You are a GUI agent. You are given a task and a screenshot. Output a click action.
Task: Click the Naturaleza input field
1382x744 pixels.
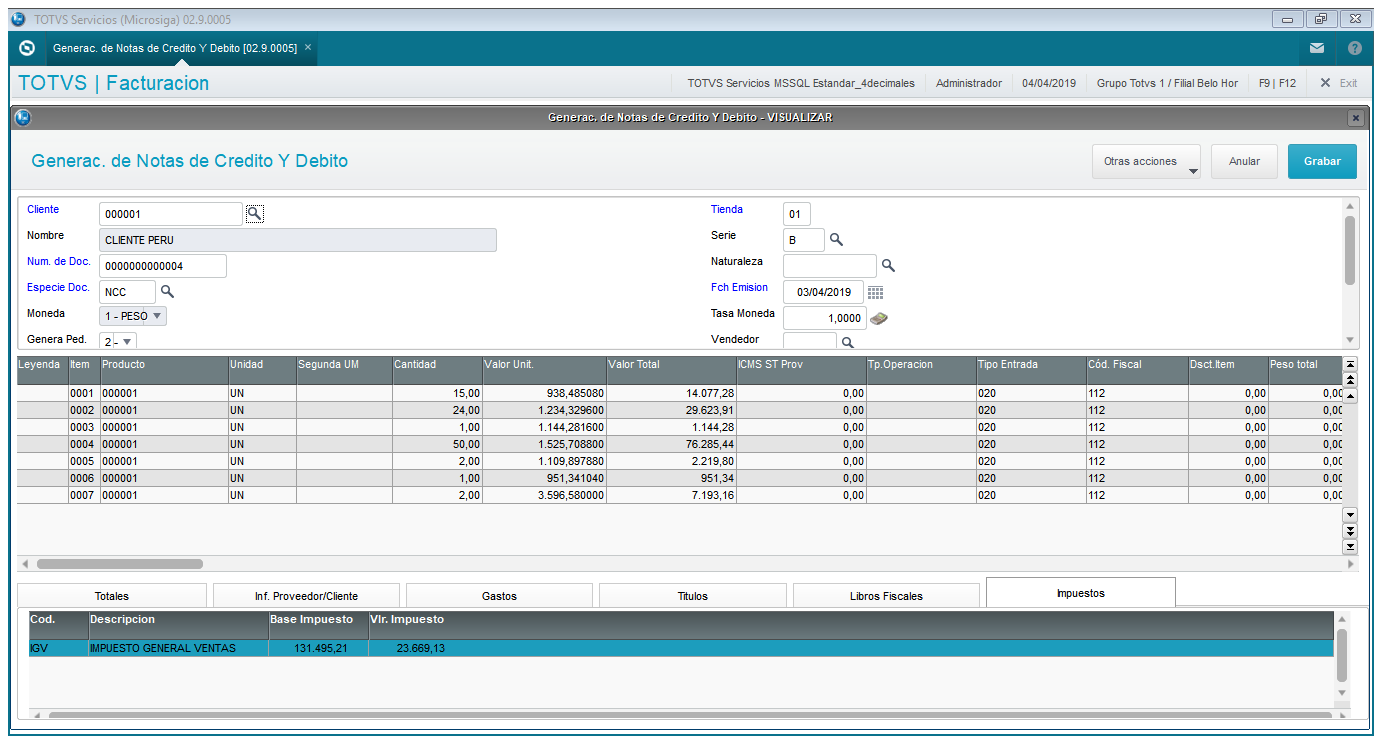pyautogui.click(x=830, y=266)
